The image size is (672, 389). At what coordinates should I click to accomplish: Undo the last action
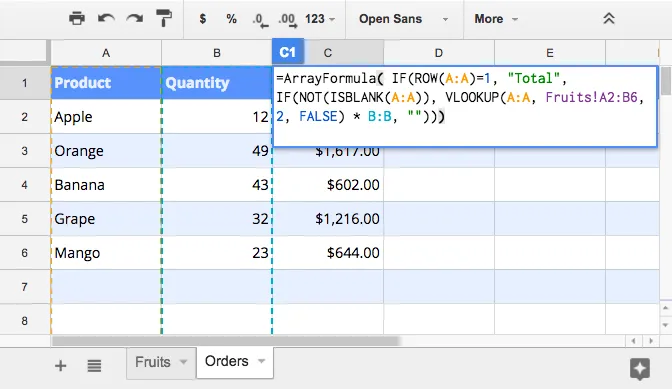[106, 19]
